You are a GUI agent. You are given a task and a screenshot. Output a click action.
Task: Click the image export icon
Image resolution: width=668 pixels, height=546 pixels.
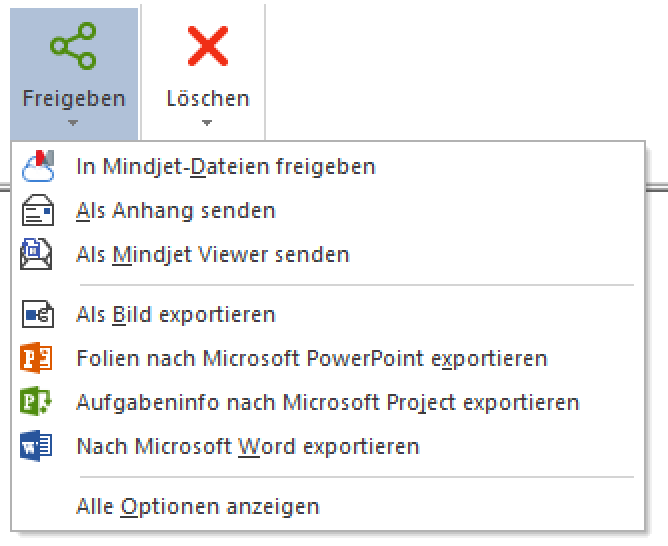[x=38, y=314]
